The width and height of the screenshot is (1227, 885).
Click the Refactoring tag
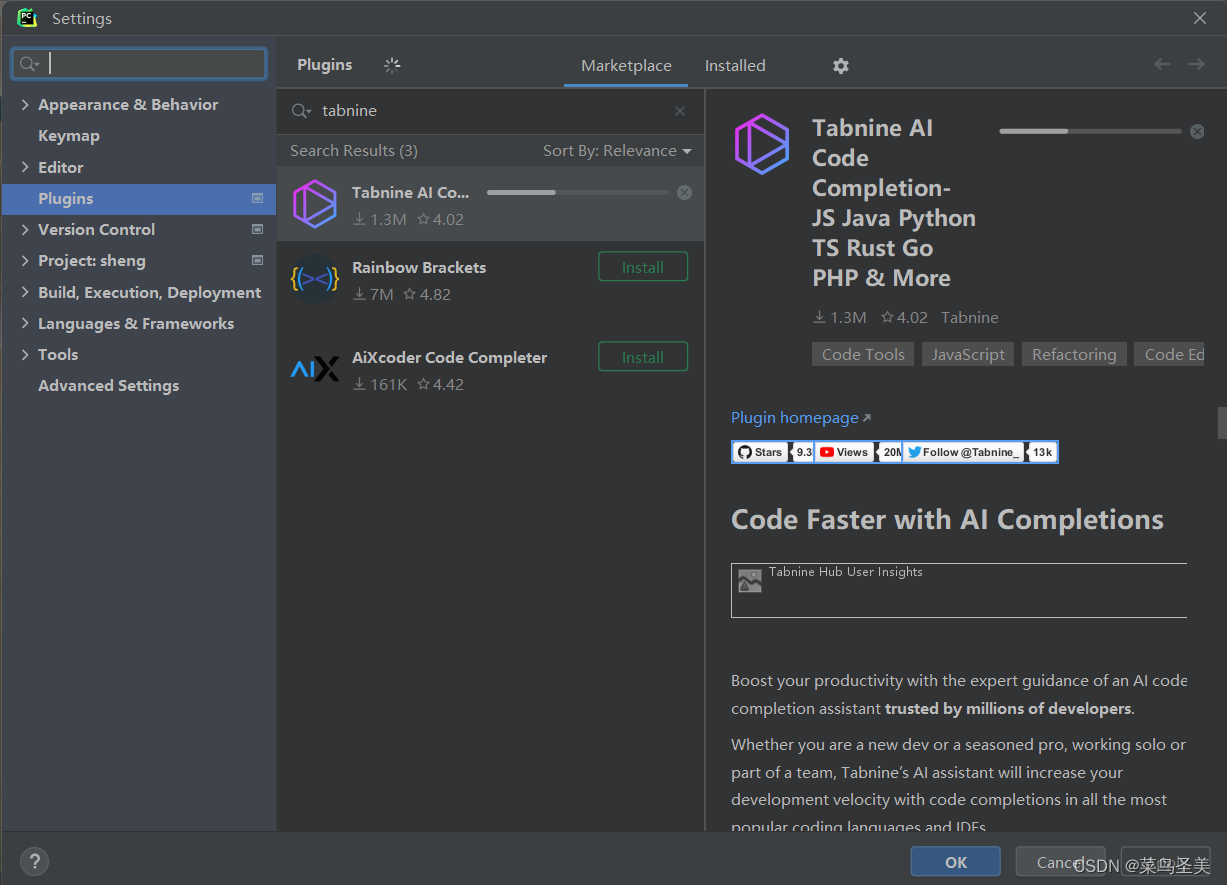[x=1074, y=355]
